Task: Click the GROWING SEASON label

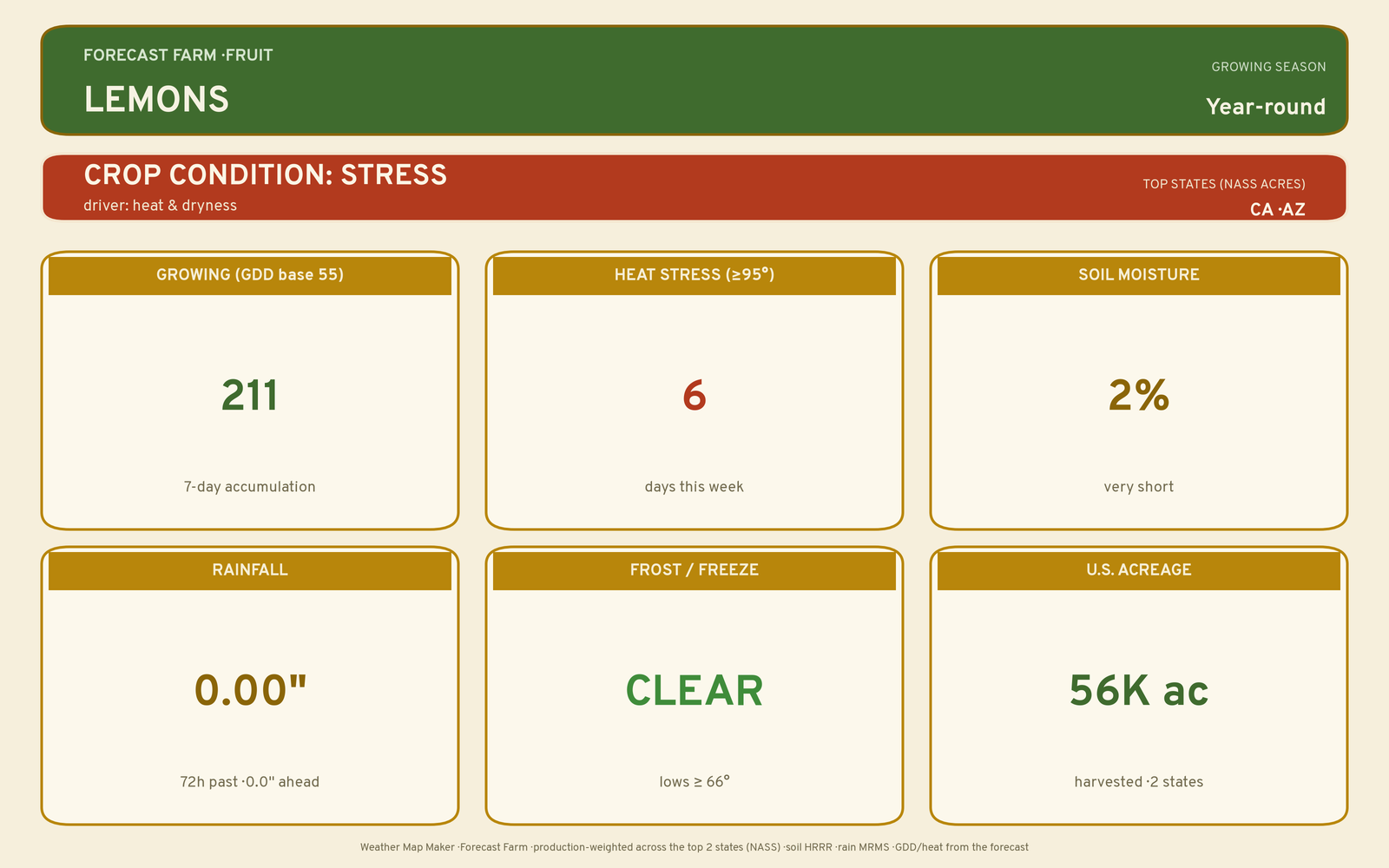Action: point(1268,67)
